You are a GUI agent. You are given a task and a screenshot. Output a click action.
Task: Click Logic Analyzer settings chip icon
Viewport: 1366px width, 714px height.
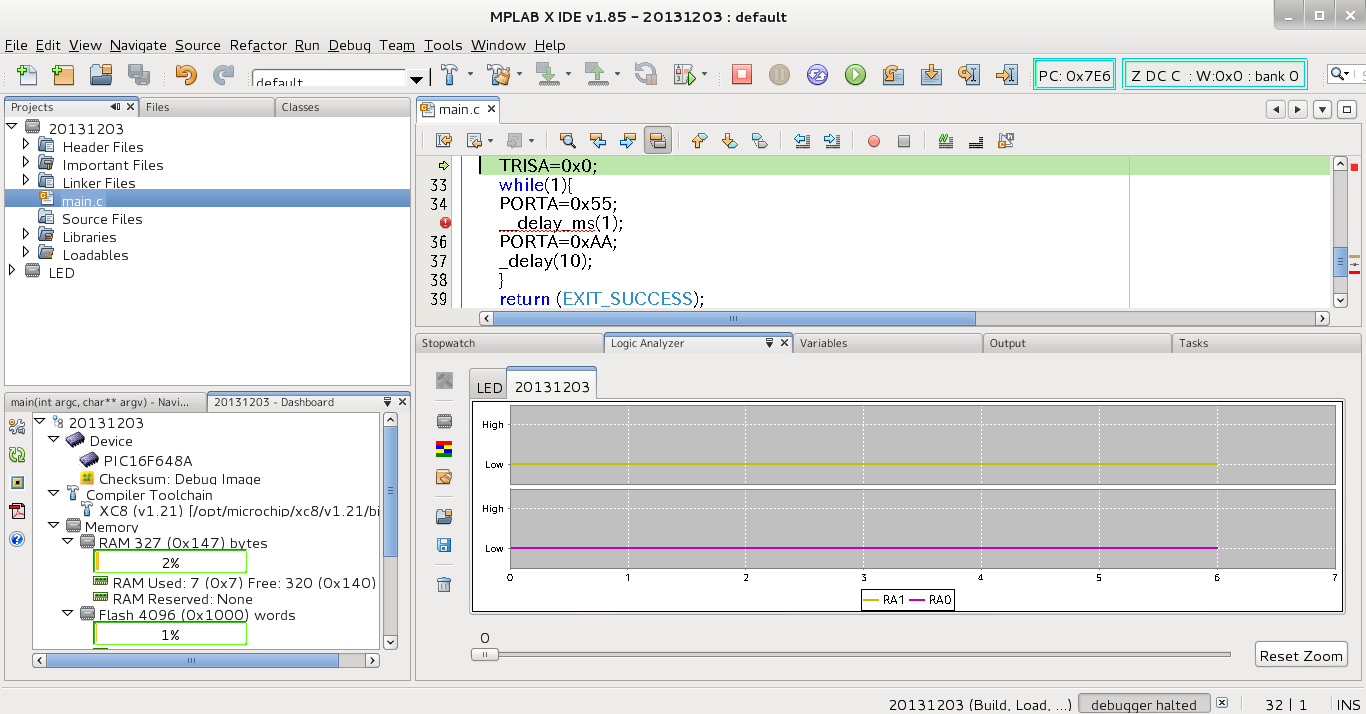(444, 421)
